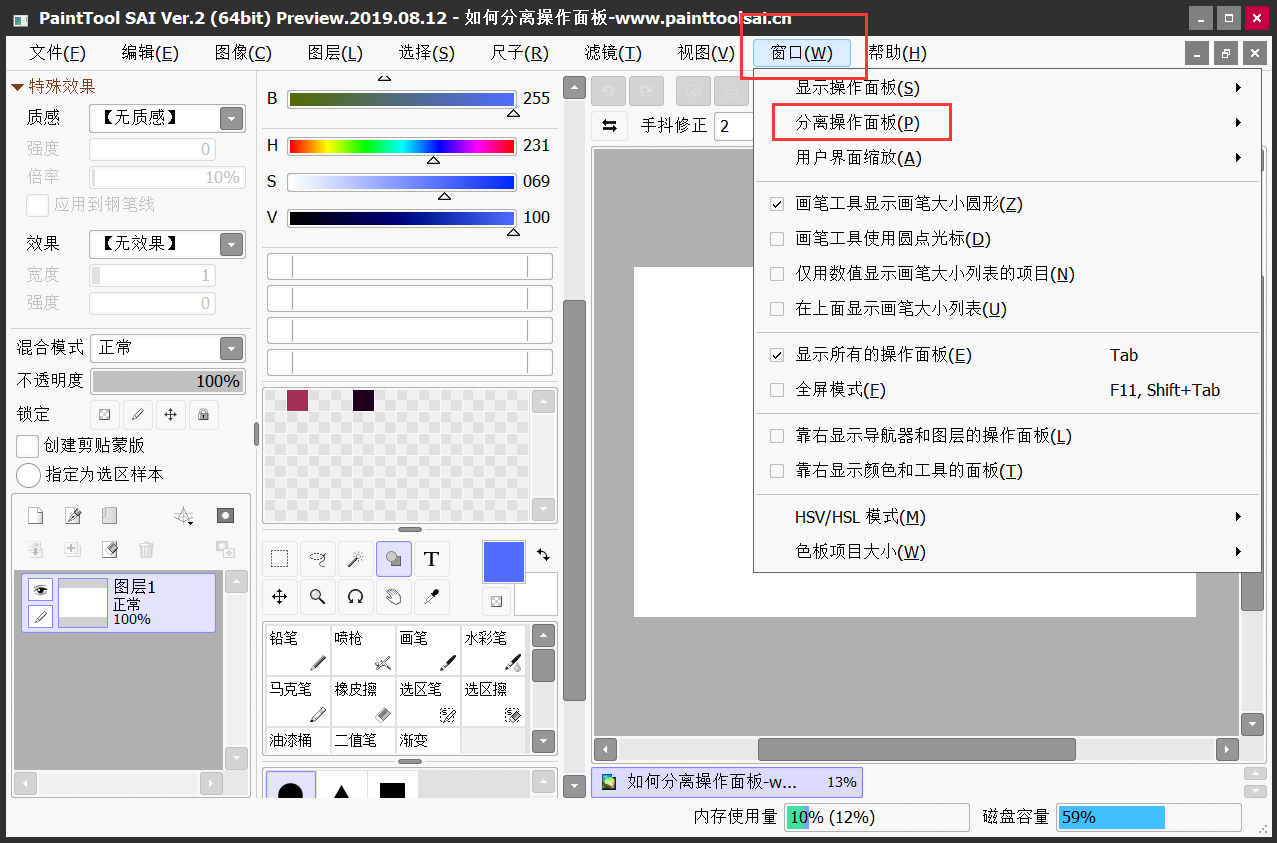Create a new layer folder
Image resolution: width=1277 pixels, height=843 pixels.
109,516
